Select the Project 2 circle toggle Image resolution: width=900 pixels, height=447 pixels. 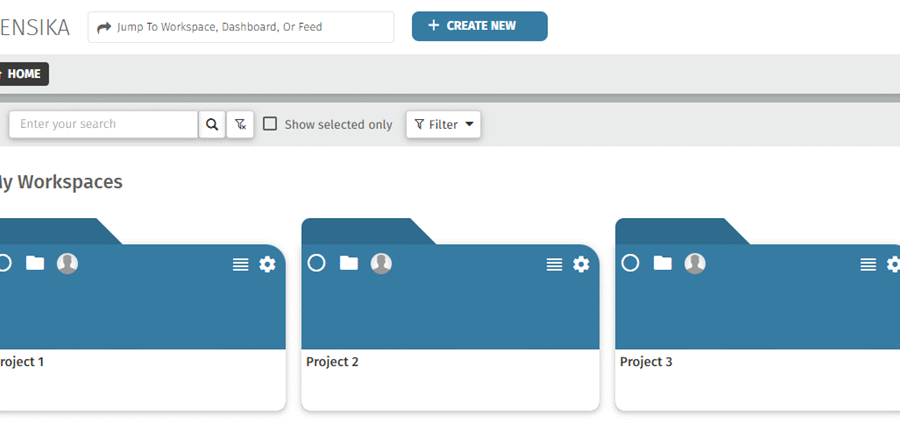click(316, 263)
